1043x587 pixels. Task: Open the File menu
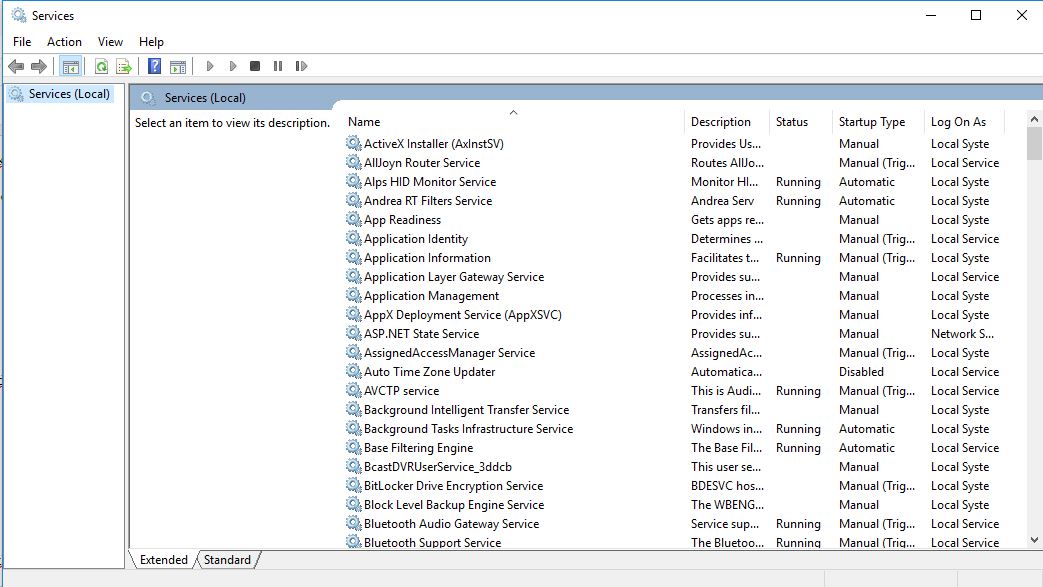22,41
